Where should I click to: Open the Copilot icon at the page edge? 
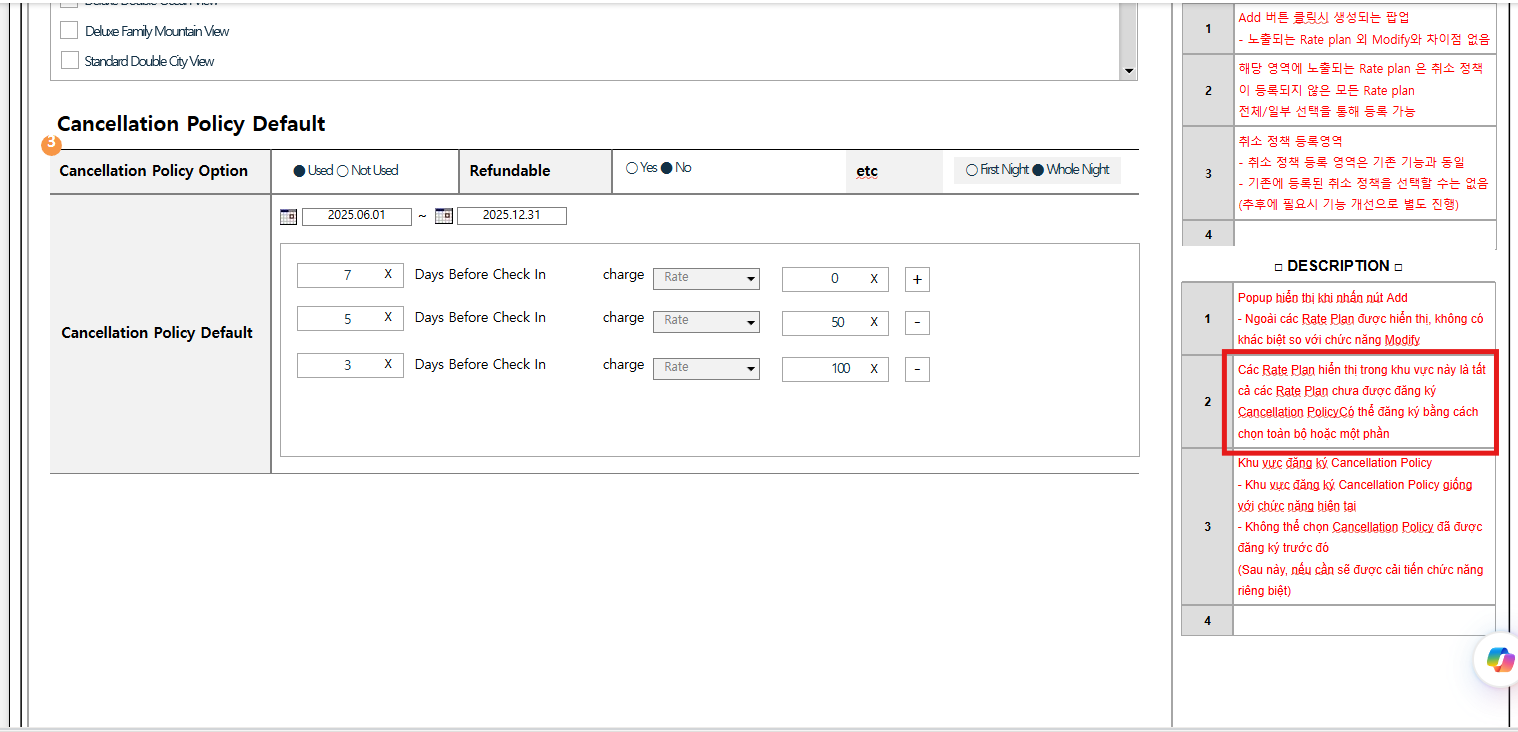pyautogui.click(x=1500, y=659)
